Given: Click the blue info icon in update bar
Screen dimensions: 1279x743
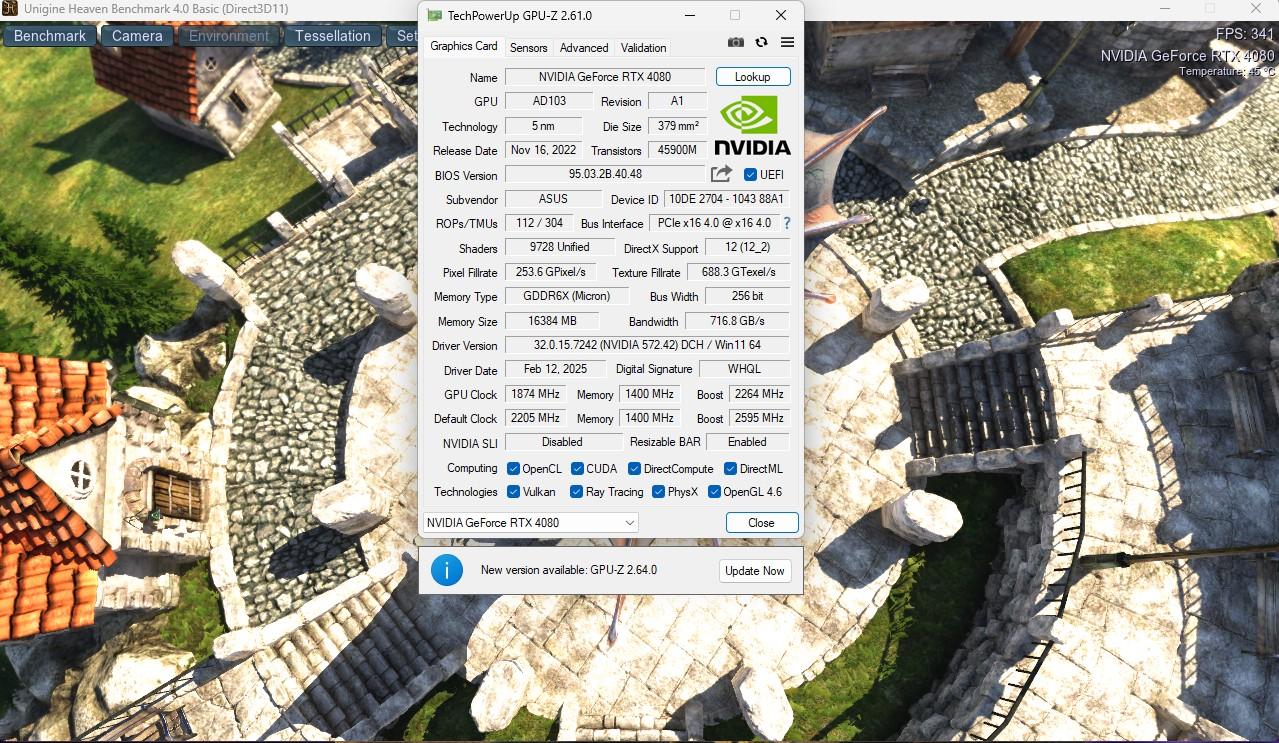Looking at the screenshot, I should (x=446, y=570).
